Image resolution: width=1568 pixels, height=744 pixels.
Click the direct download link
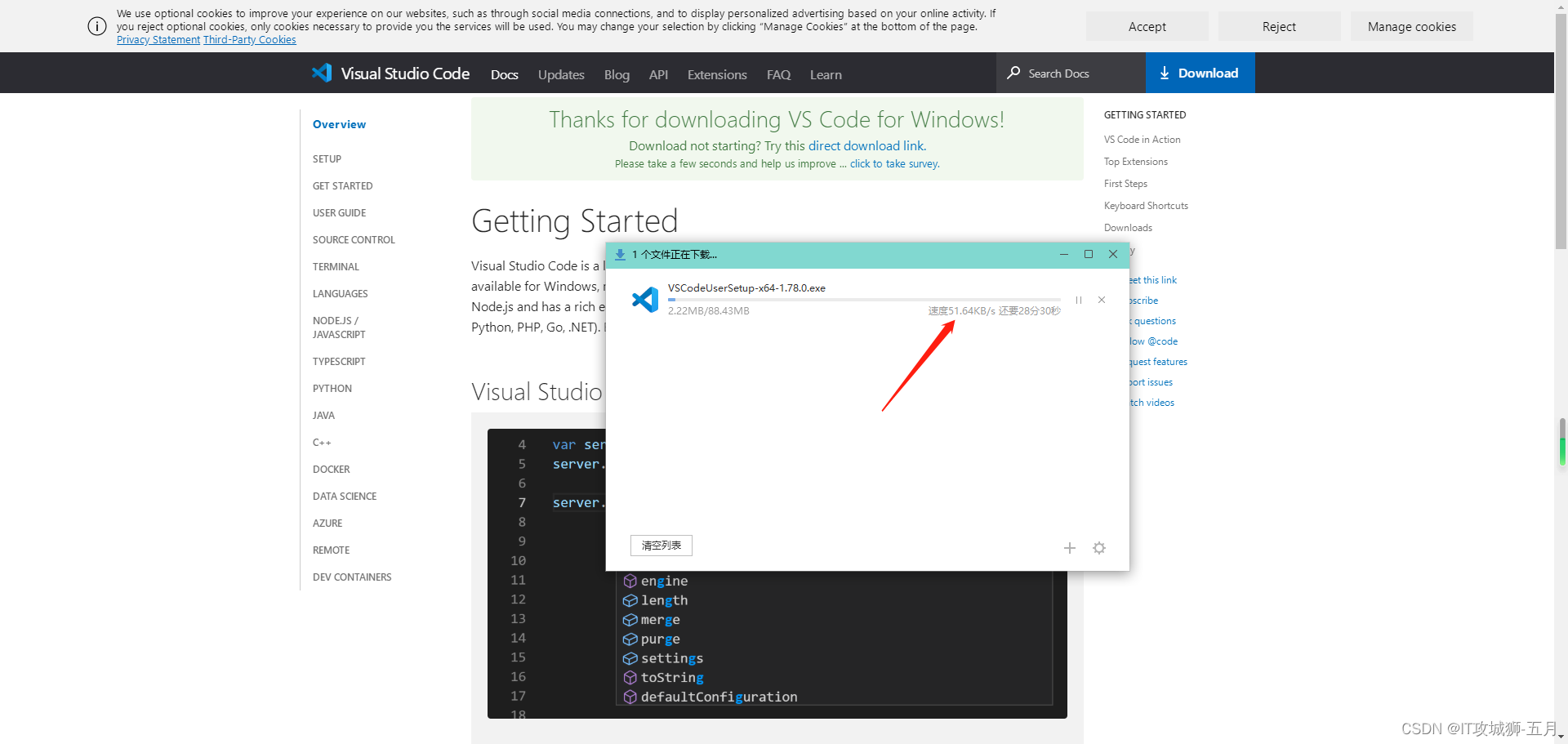867,146
